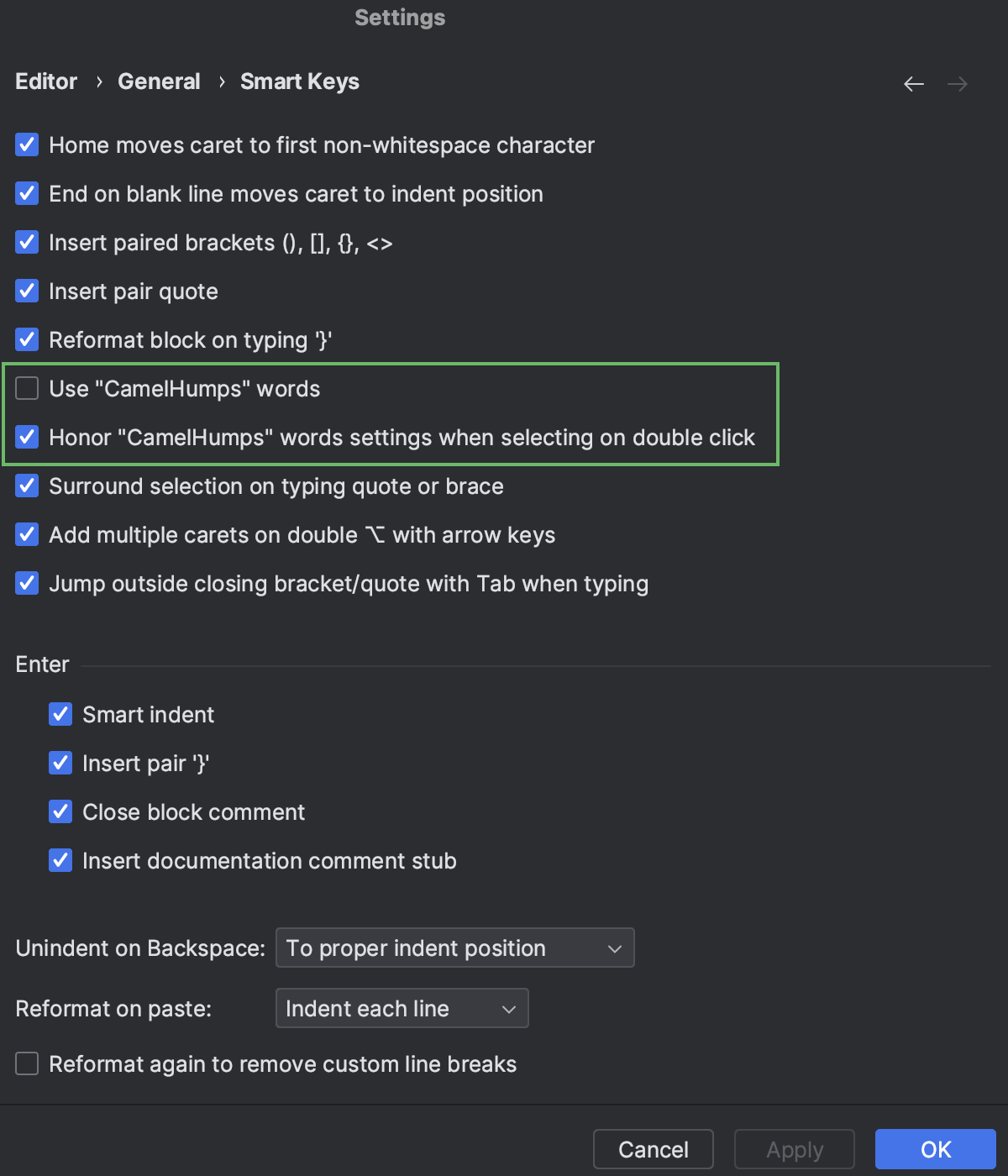1008x1176 pixels.
Task: Click the forward navigation arrow icon
Action: [957, 84]
